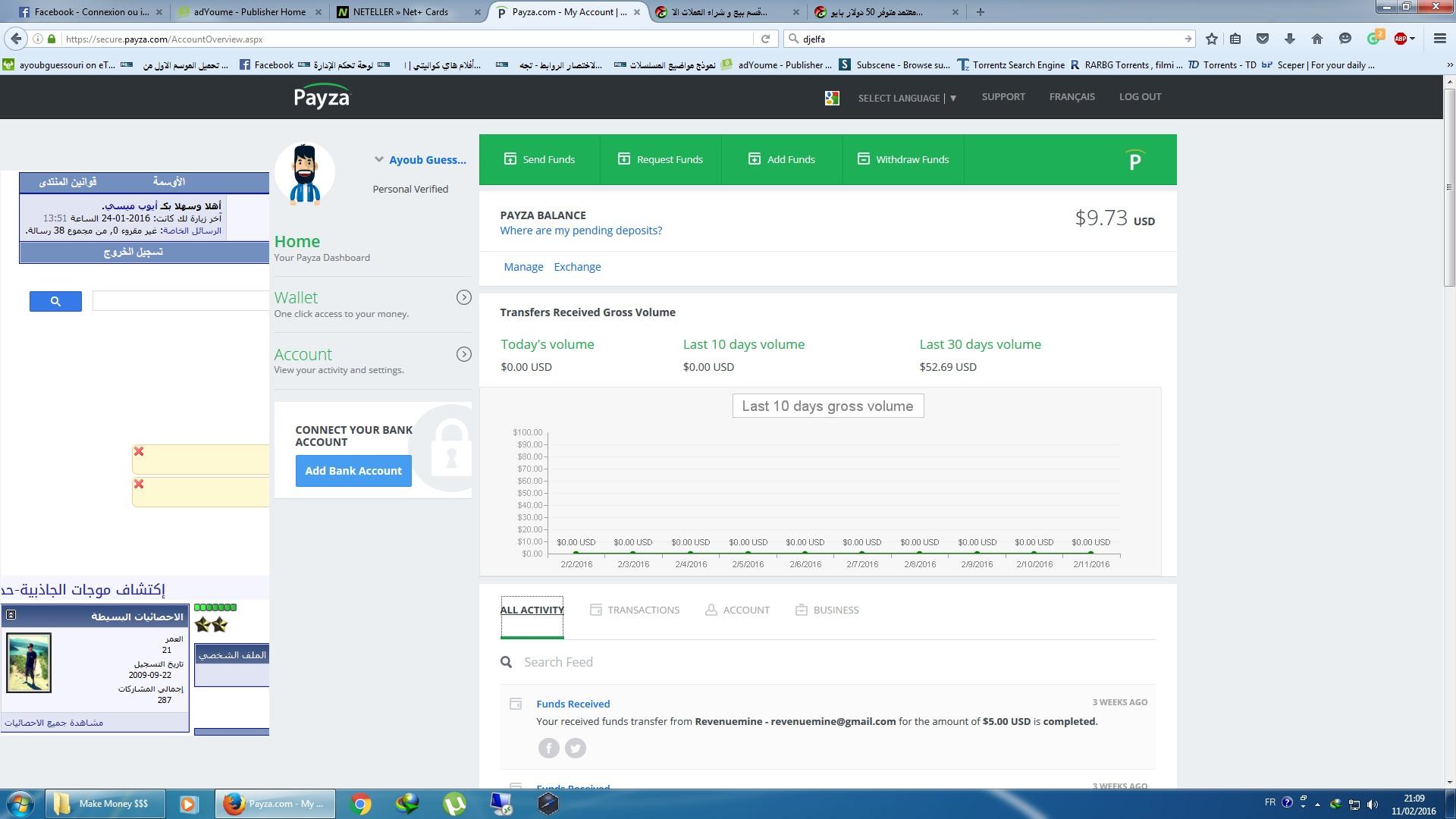This screenshot has height=819, width=1456.
Task: Click the Send Funds icon button
Action: click(x=539, y=159)
